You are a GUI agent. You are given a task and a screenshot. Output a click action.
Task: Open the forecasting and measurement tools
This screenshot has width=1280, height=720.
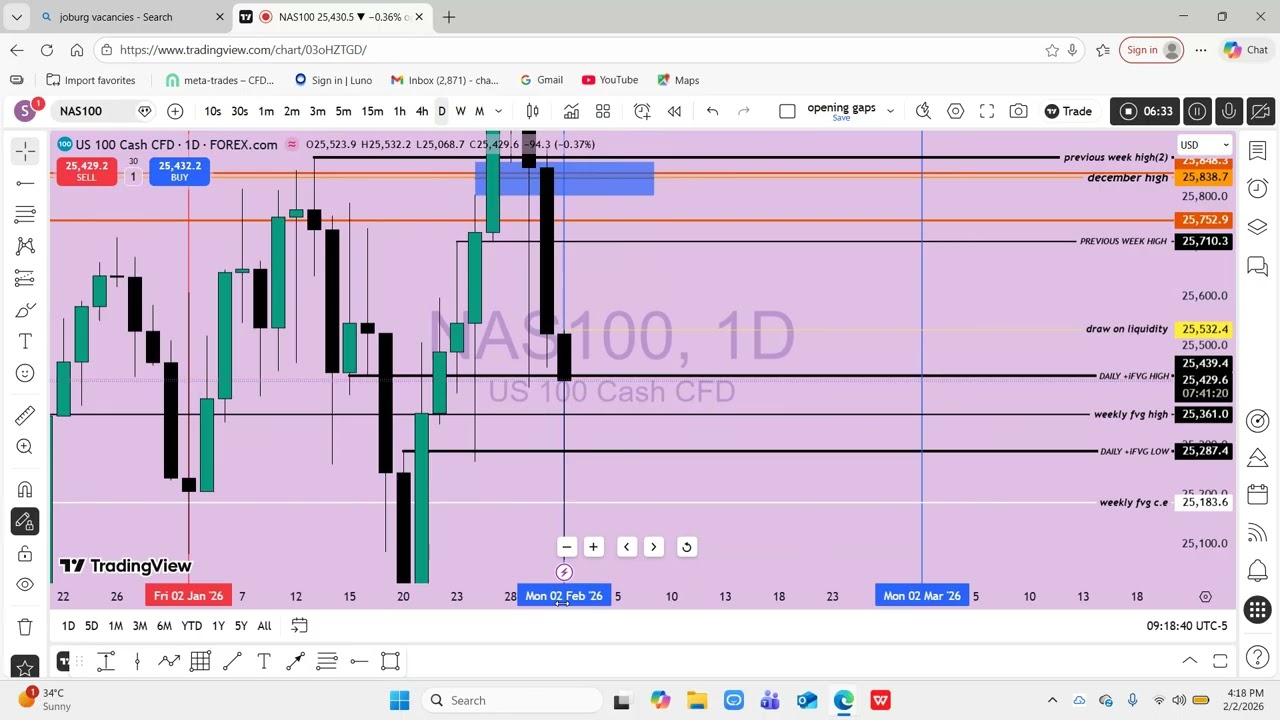point(25,278)
